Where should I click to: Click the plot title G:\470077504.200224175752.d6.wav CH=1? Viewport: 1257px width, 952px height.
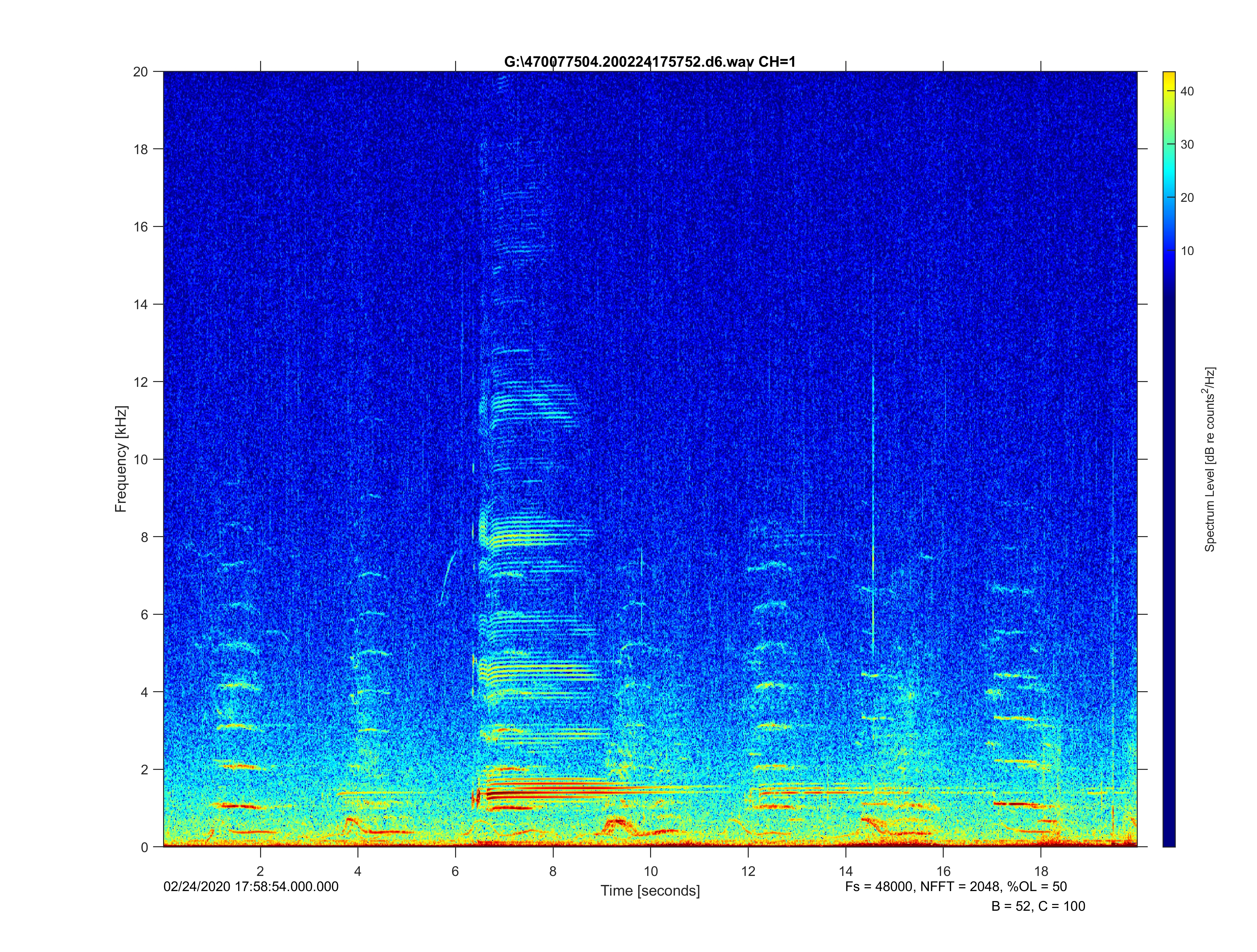pyautogui.click(x=649, y=62)
